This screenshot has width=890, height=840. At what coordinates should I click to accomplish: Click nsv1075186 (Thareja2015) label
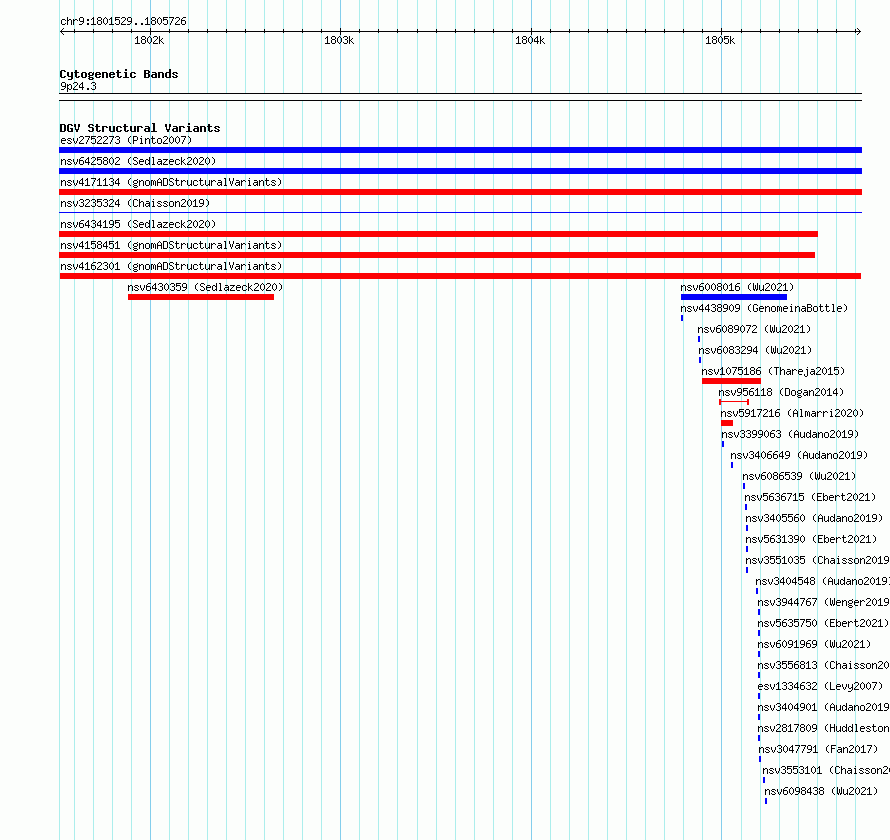click(773, 371)
